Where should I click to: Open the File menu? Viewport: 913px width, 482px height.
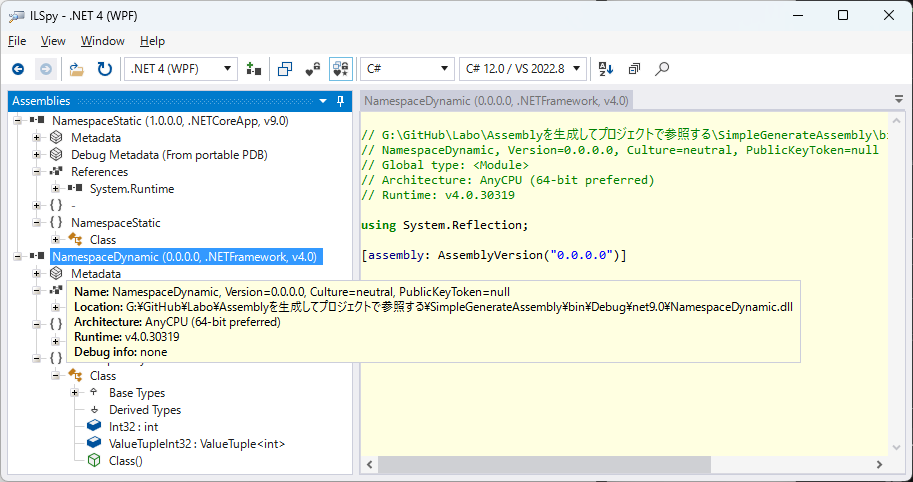(17, 41)
